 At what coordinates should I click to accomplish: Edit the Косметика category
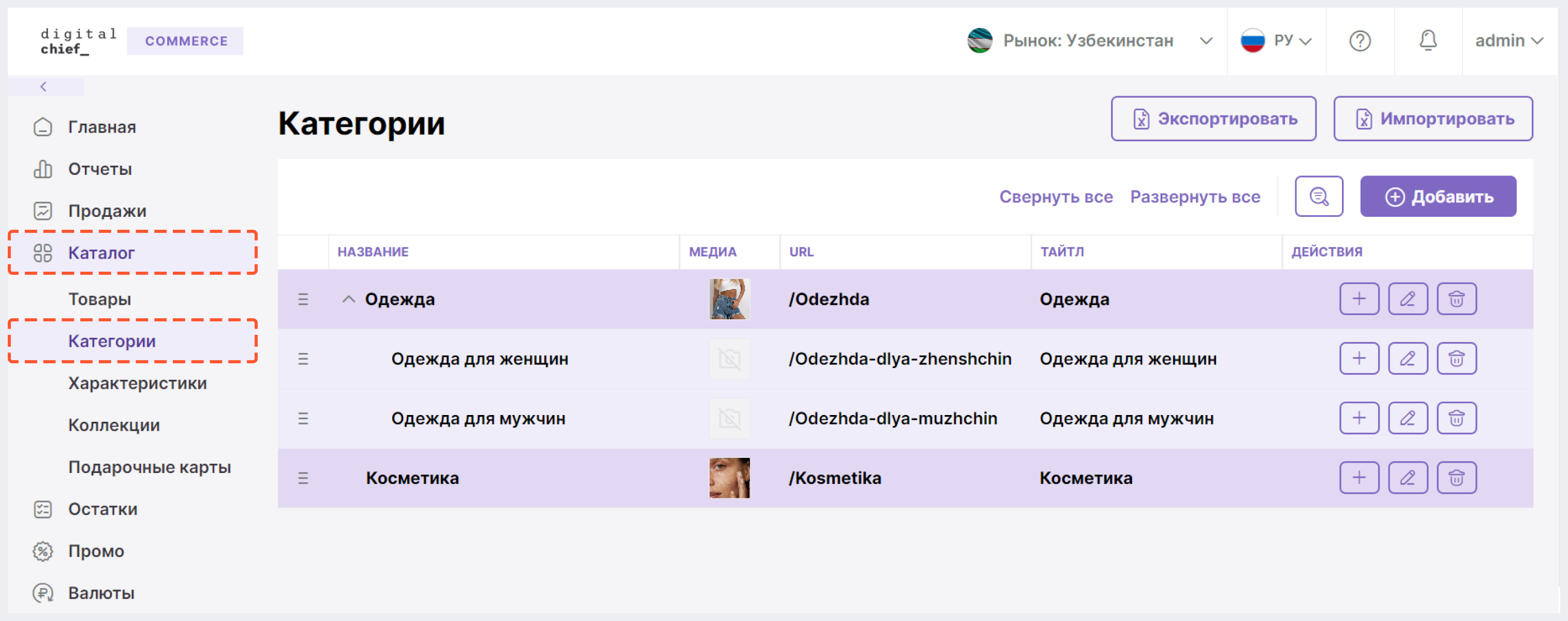(1407, 478)
